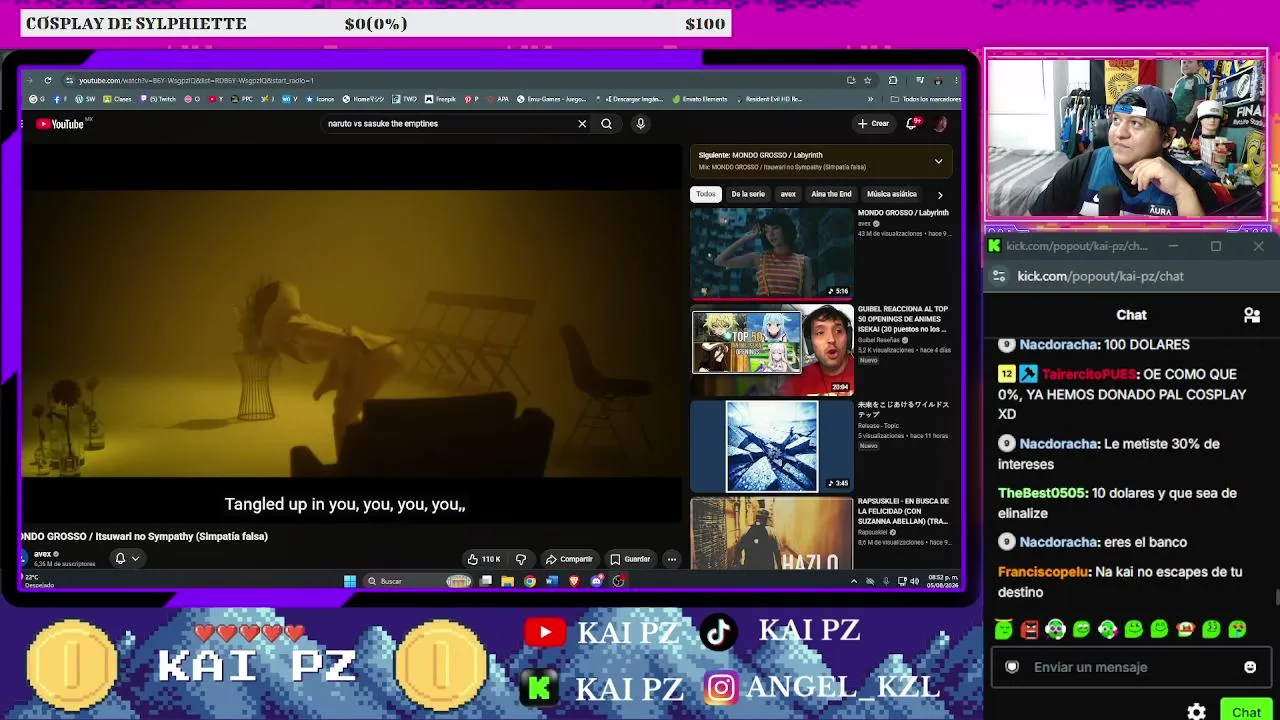Image resolution: width=1280 pixels, height=720 pixels.
Task: Open the YouTube account avatar menu
Action: 940,124
